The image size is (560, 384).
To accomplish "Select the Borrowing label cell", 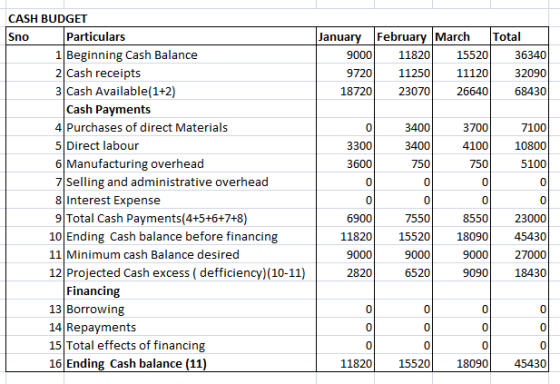I will click(x=190, y=309).
